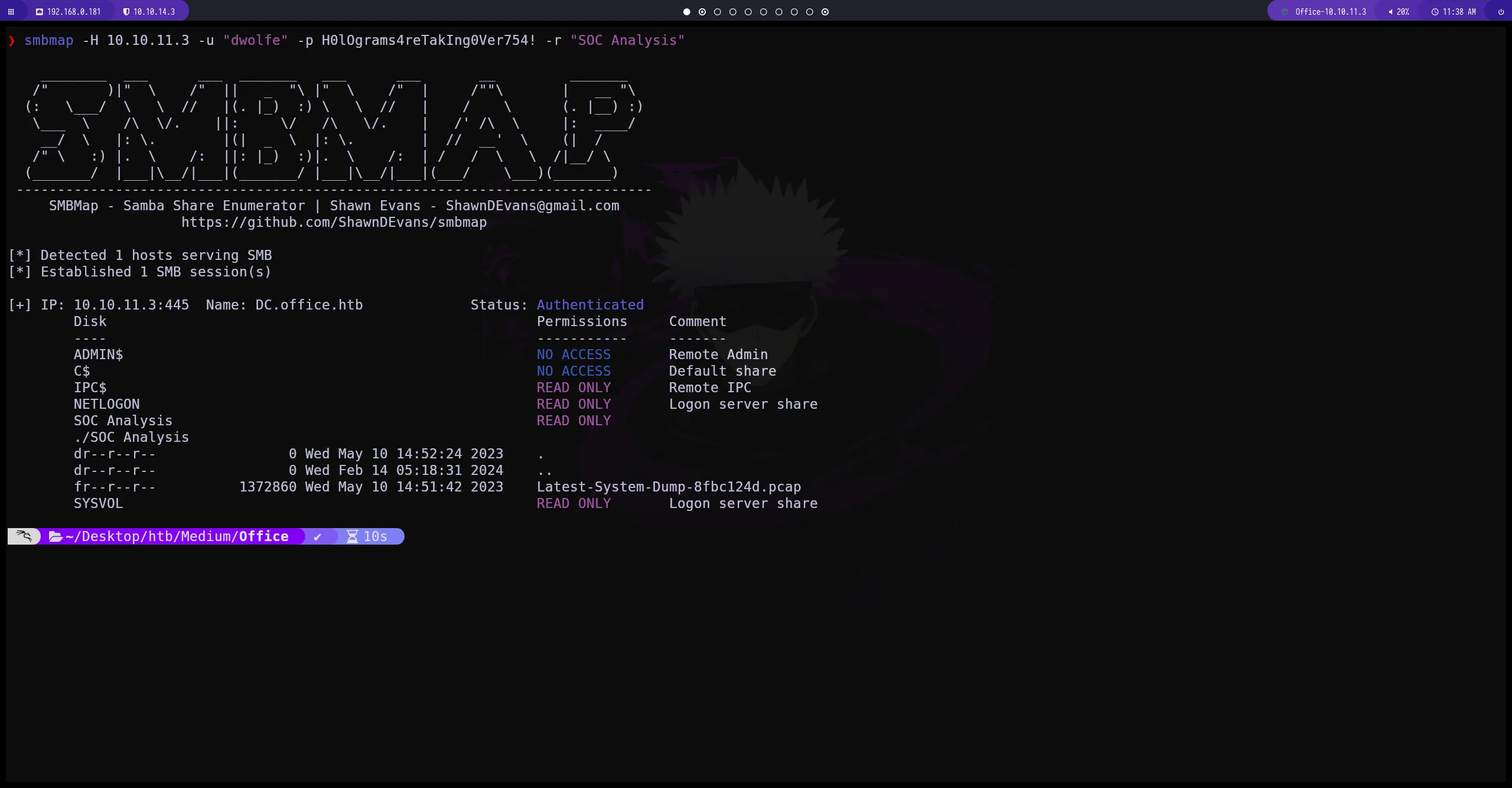Viewport: 1512px width, 788px height.
Task: Click the Latest-System-Dump-8fbc124d.pcap filename
Action: 669,487
